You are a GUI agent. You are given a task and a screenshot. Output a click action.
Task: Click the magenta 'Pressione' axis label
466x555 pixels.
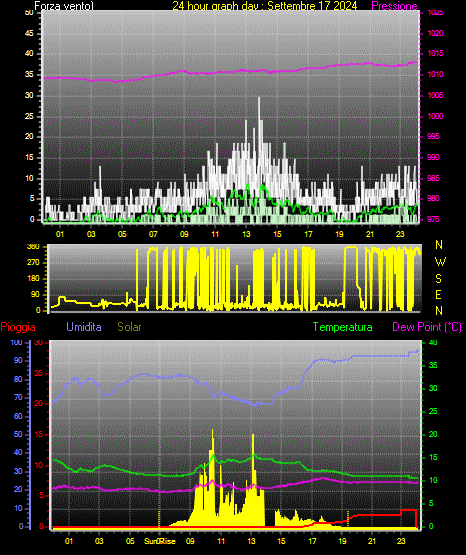coord(394,6)
